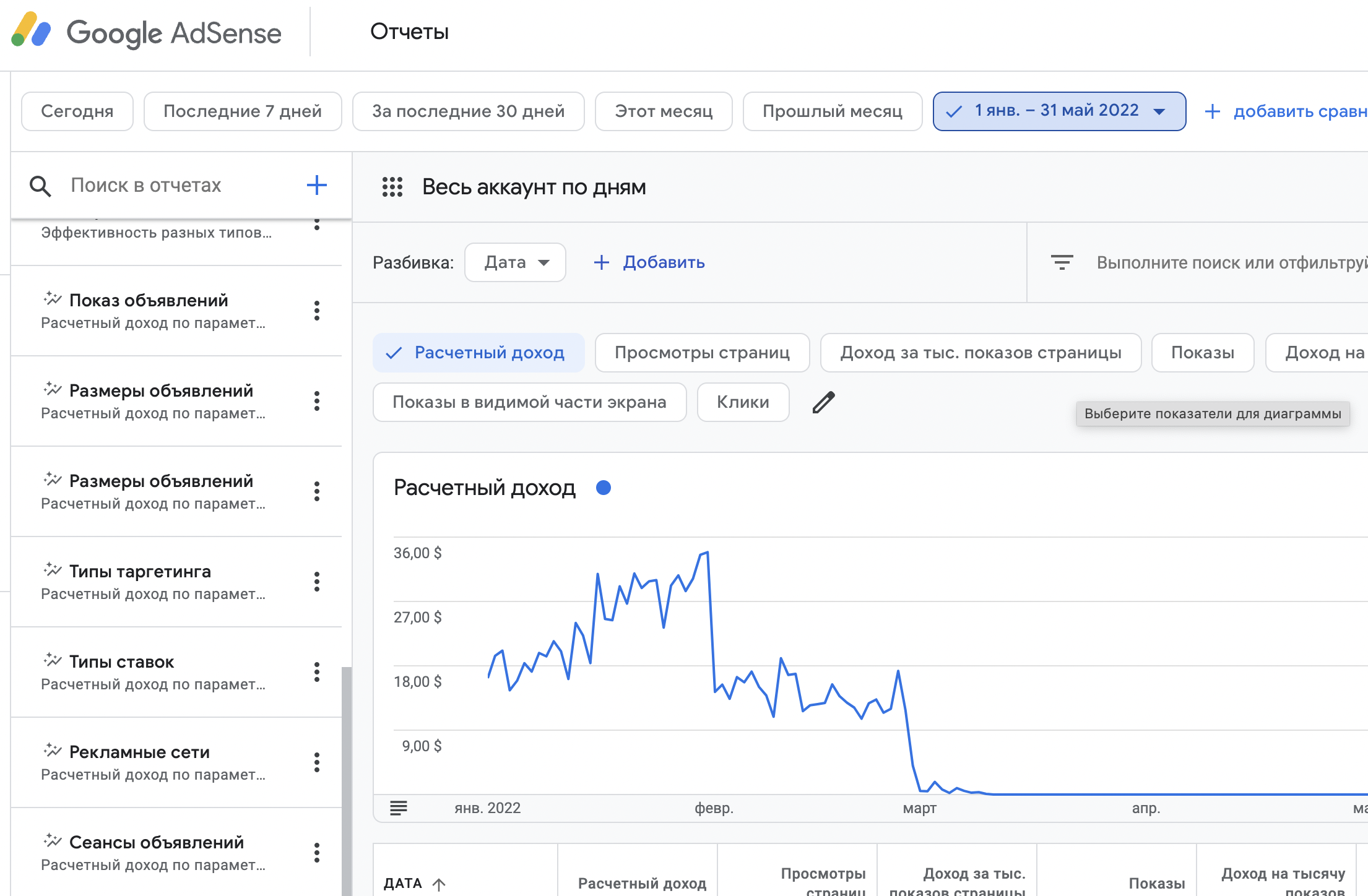Click the Google AdSense logo
Screen dimensions: 1368x896
click(147, 32)
